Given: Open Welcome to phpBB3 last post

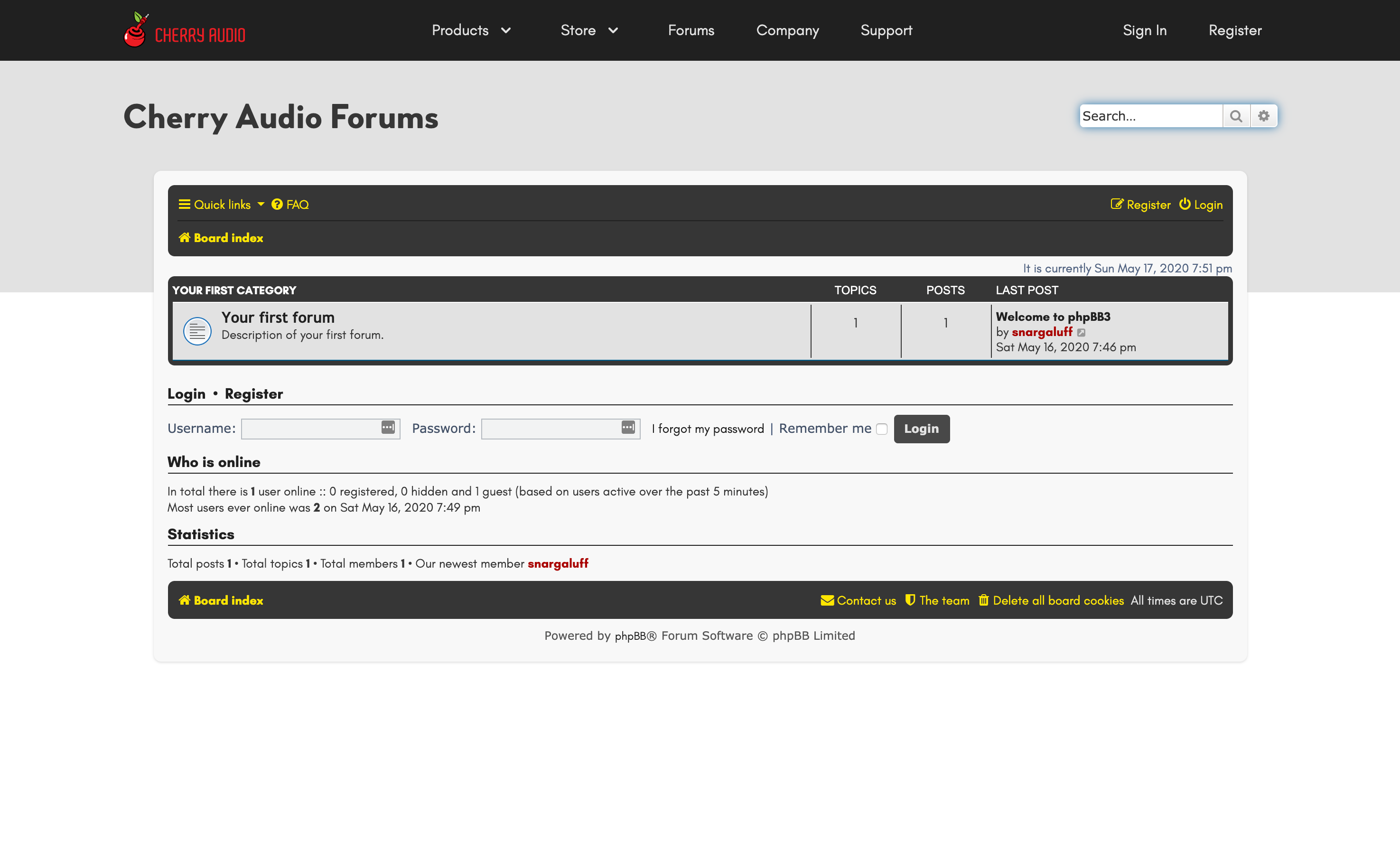Looking at the screenshot, I should pos(1053,317).
